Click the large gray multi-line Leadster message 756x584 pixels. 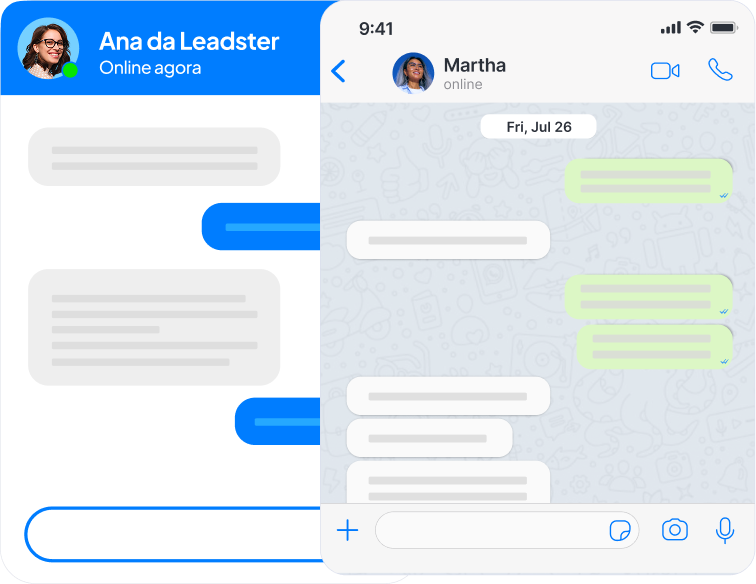click(153, 327)
